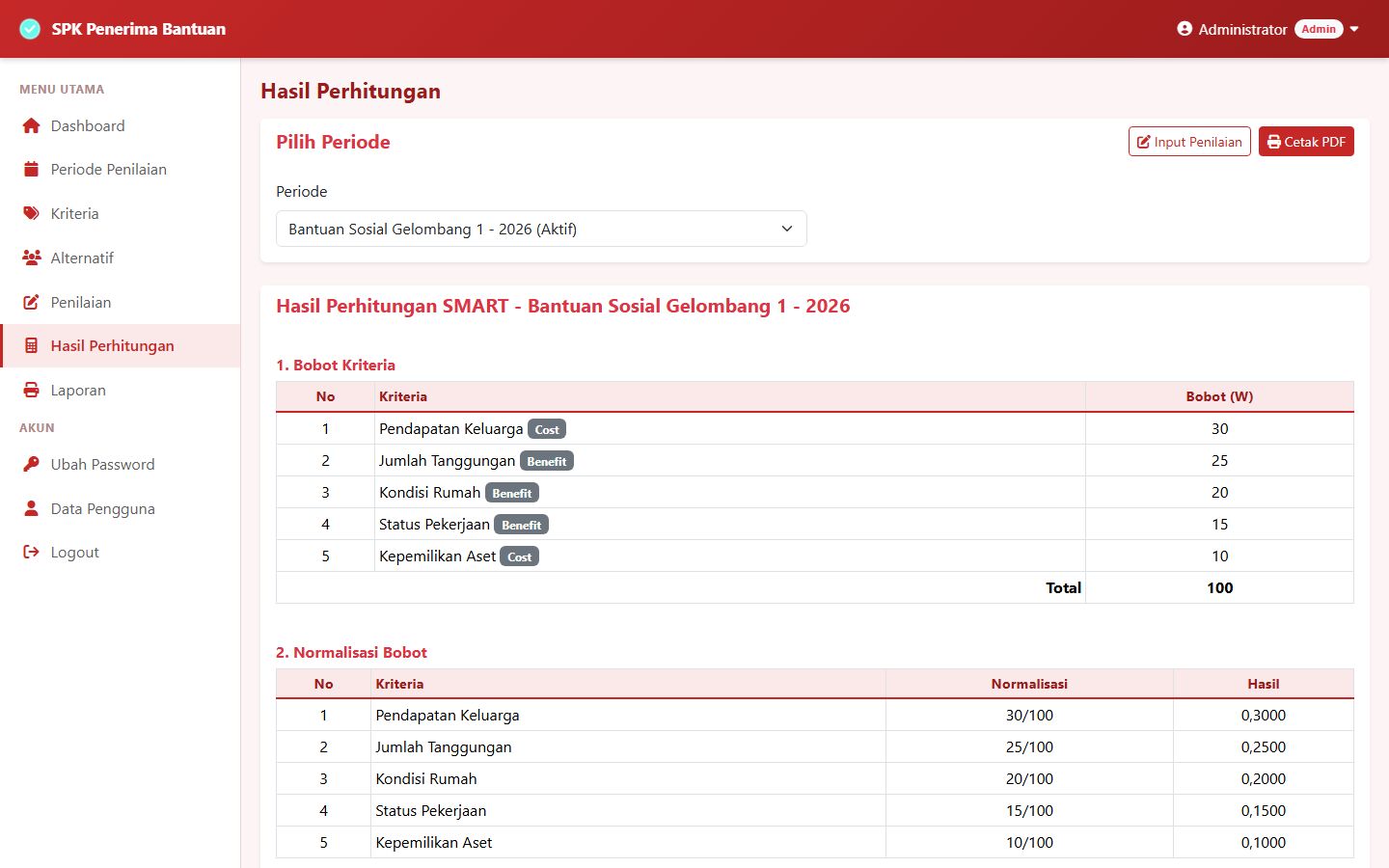Open the Administrator account dropdown caret
The width and height of the screenshot is (1389, 868).
point(1354,29)
